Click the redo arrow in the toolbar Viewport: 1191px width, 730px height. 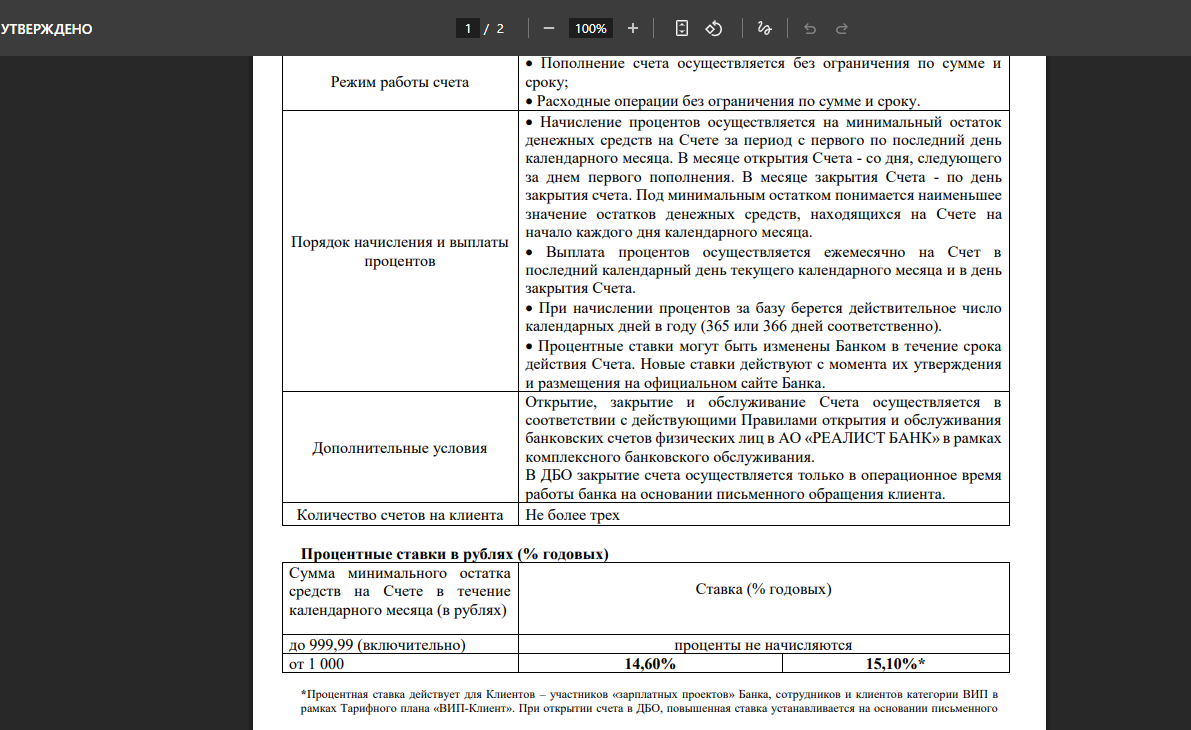(842, 29)
